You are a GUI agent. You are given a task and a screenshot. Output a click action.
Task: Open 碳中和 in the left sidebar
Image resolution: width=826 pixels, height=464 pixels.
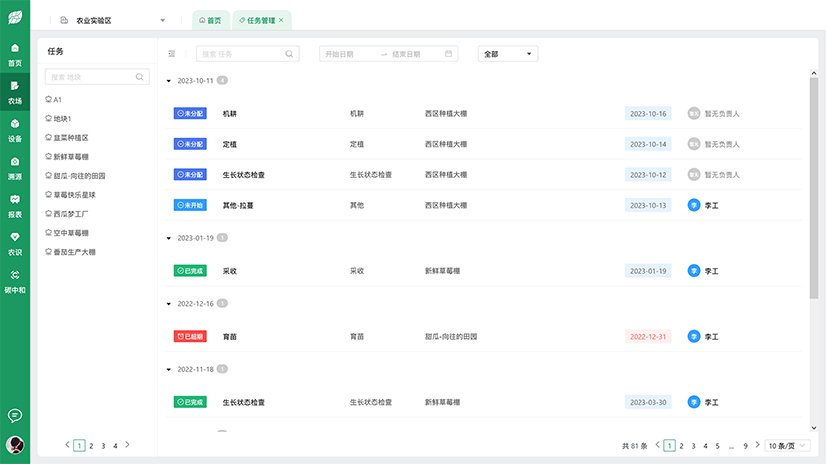point(15,281)
